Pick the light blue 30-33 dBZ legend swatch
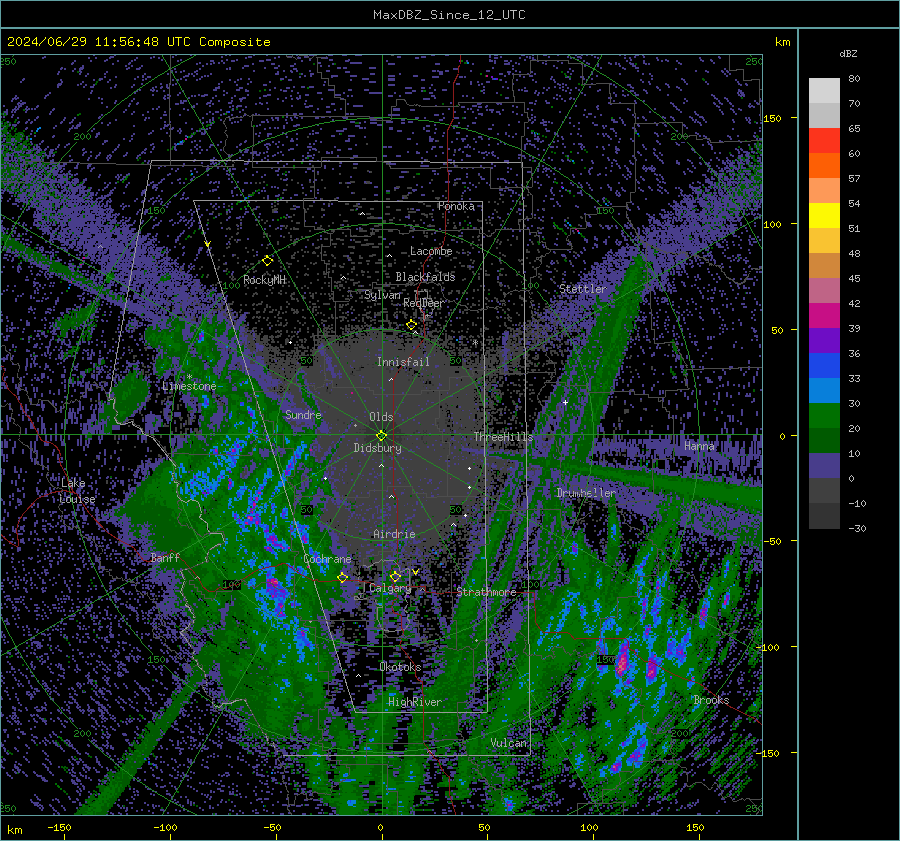Viewport: 900px width, 841px height. click(x=824, y=390)
